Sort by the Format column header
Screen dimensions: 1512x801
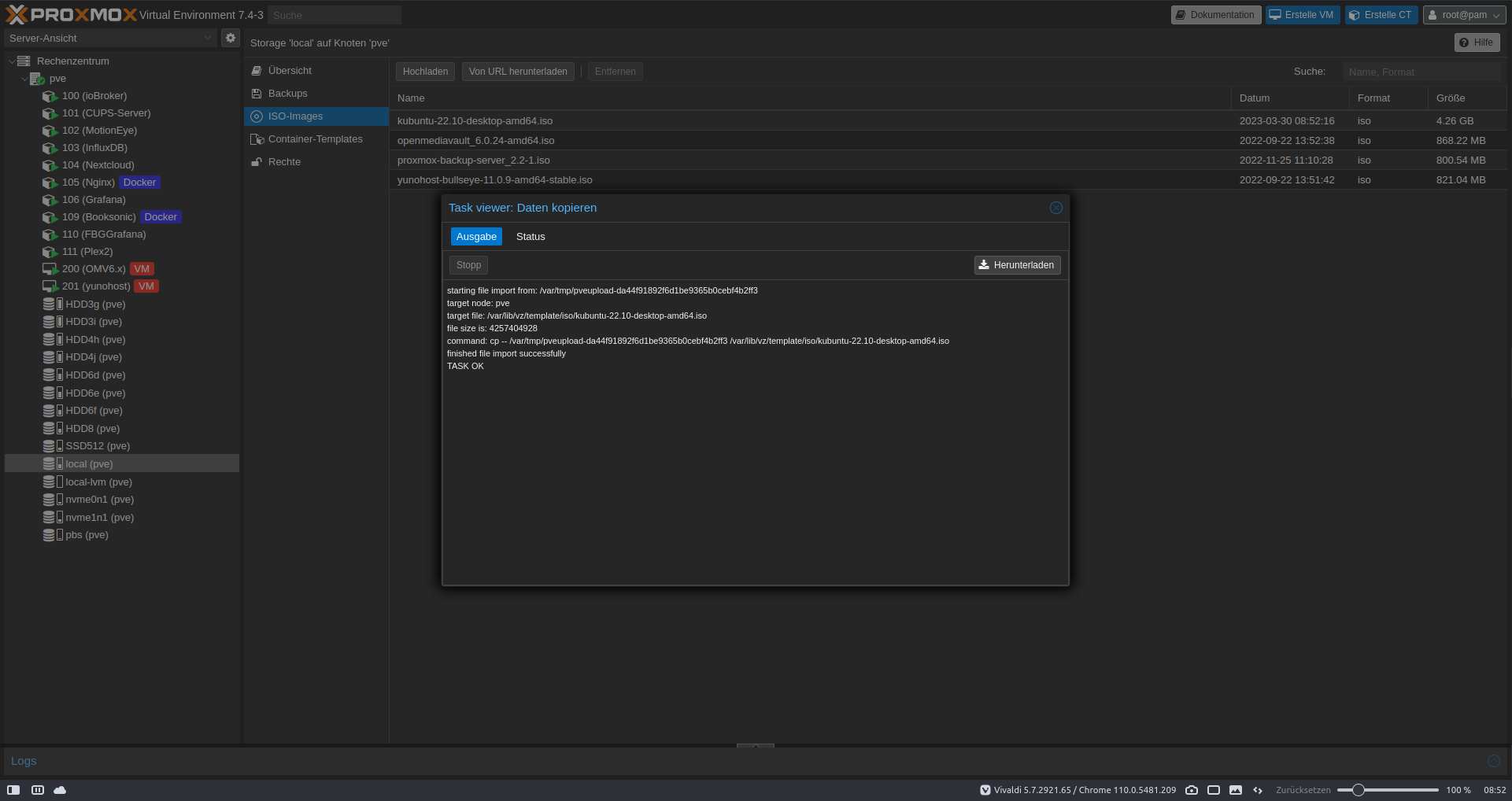pyautogui.click(x=1388, y=98)
